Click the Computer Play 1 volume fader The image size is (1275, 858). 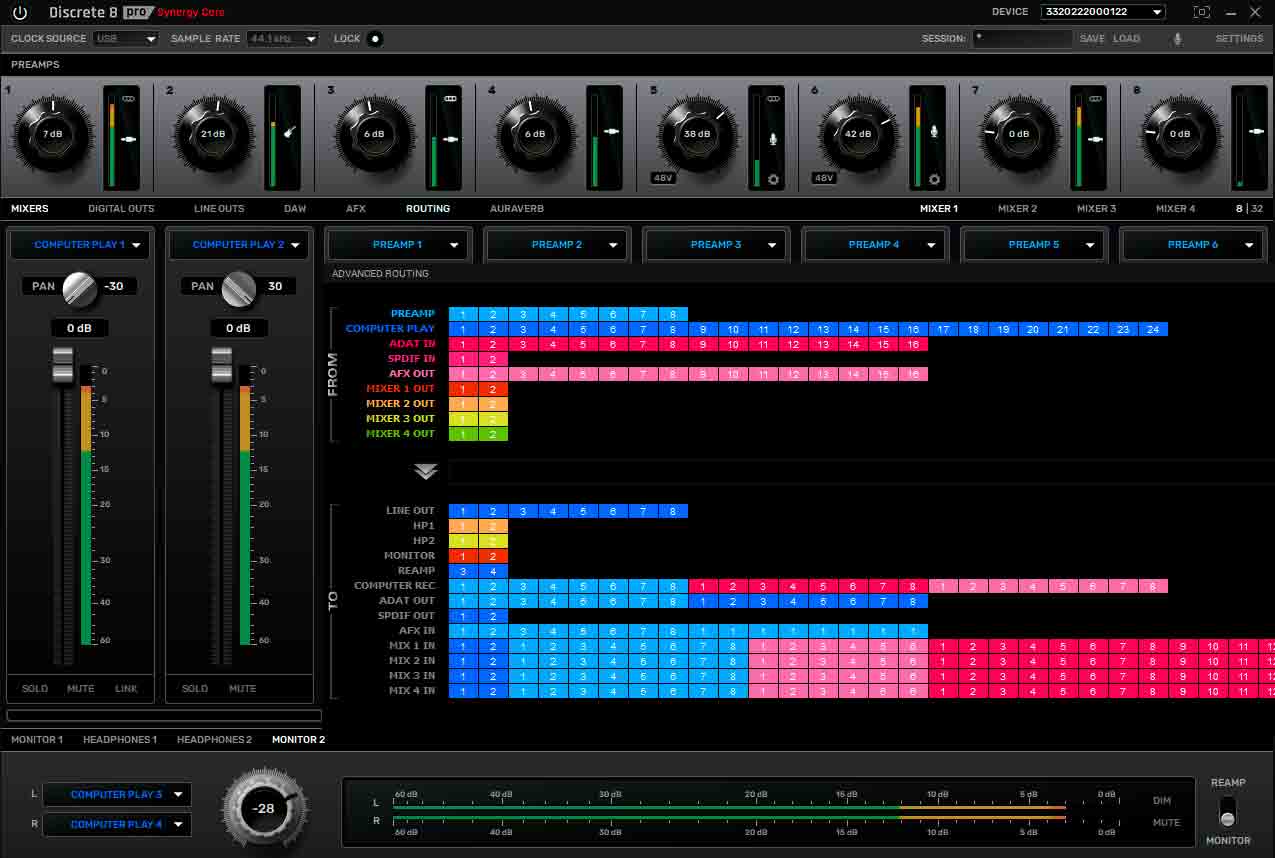[x=63, y=364]
